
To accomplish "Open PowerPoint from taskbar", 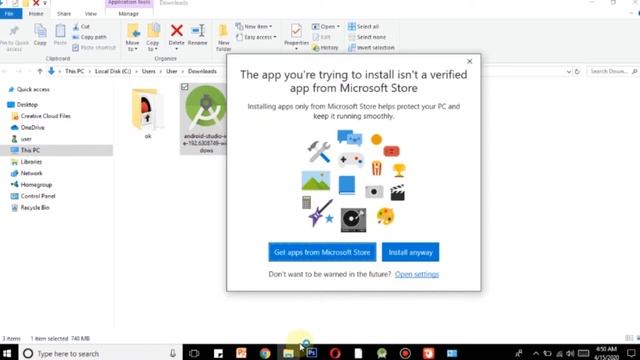I will (241, 353).
